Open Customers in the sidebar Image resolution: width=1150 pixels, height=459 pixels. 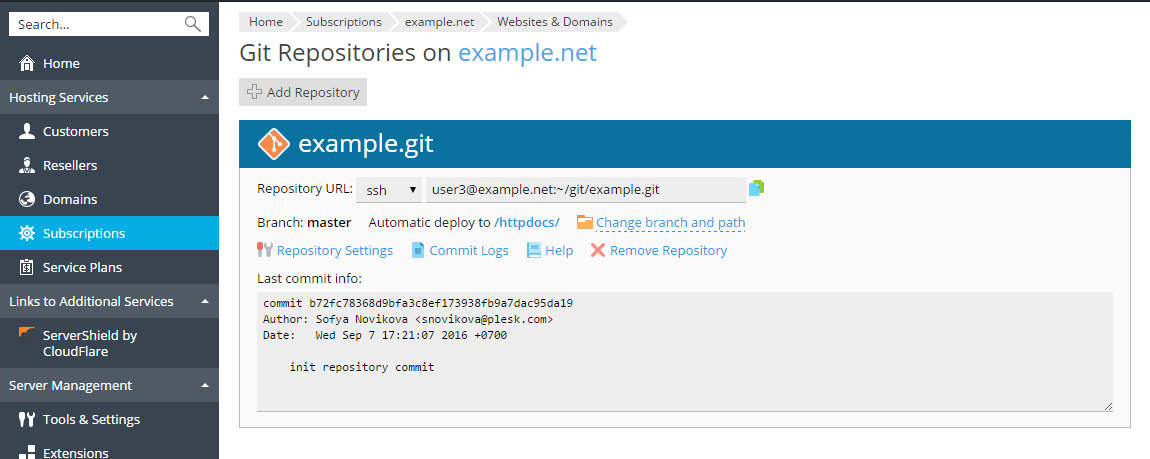[x=76, y=131]
